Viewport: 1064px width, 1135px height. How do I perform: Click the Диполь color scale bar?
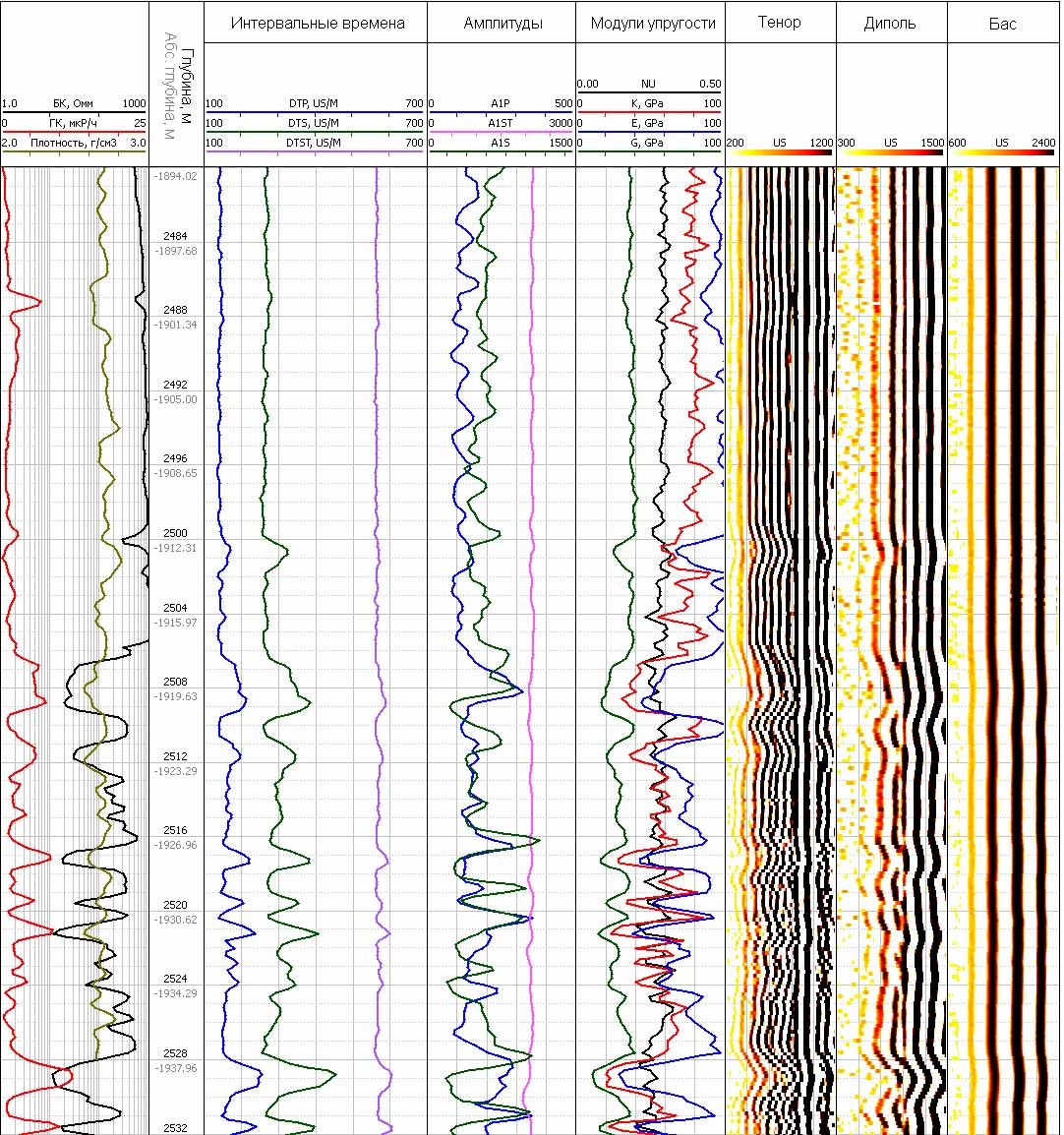[891, 153]
